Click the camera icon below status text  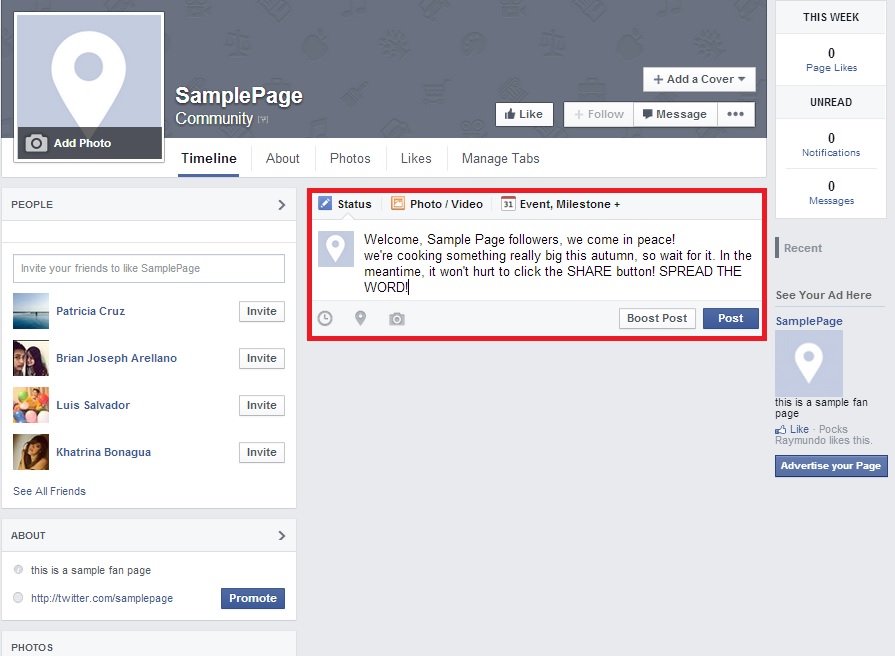397,319
